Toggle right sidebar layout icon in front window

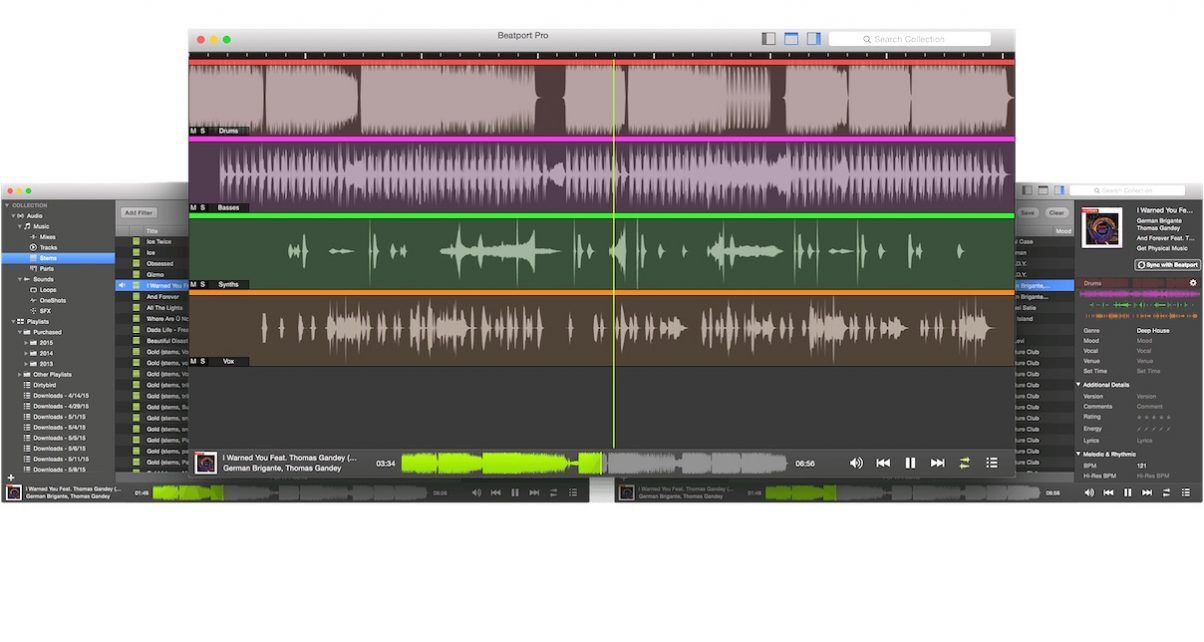pyautogui.click(x=814, y=39)
